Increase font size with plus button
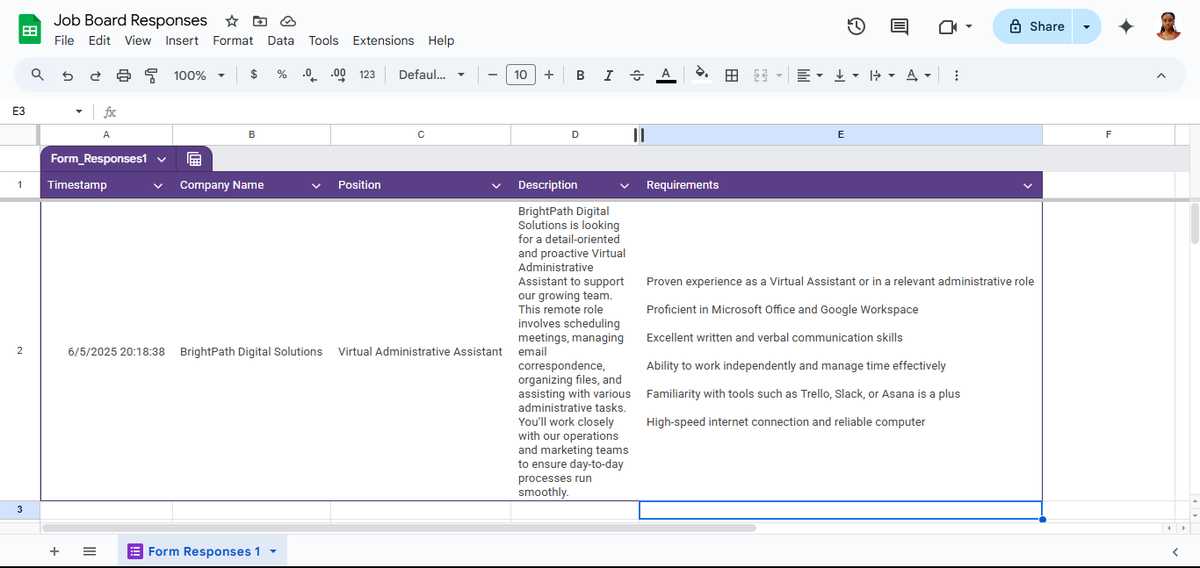 [549, 75]
